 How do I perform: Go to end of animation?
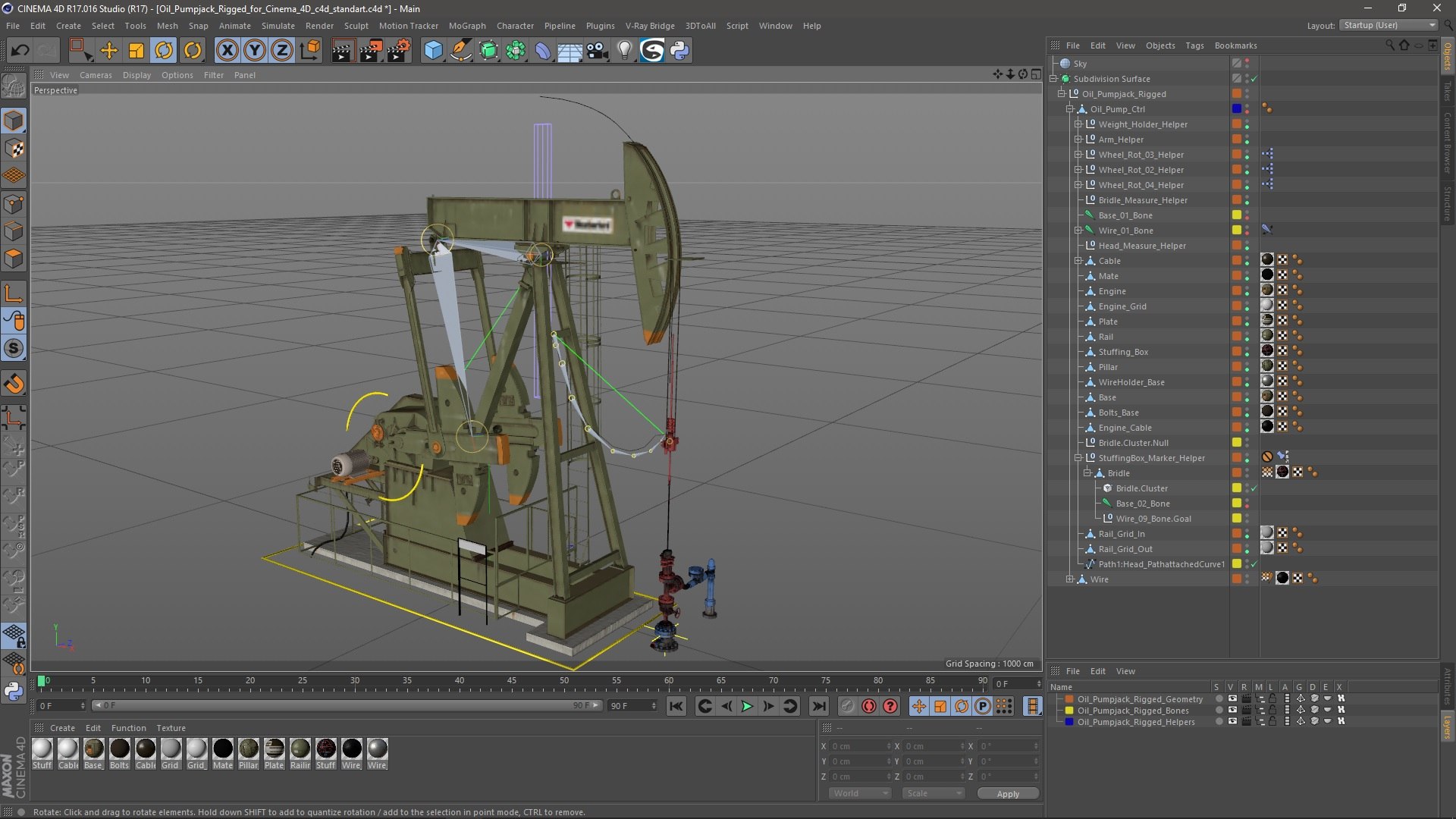pos(819,706)
